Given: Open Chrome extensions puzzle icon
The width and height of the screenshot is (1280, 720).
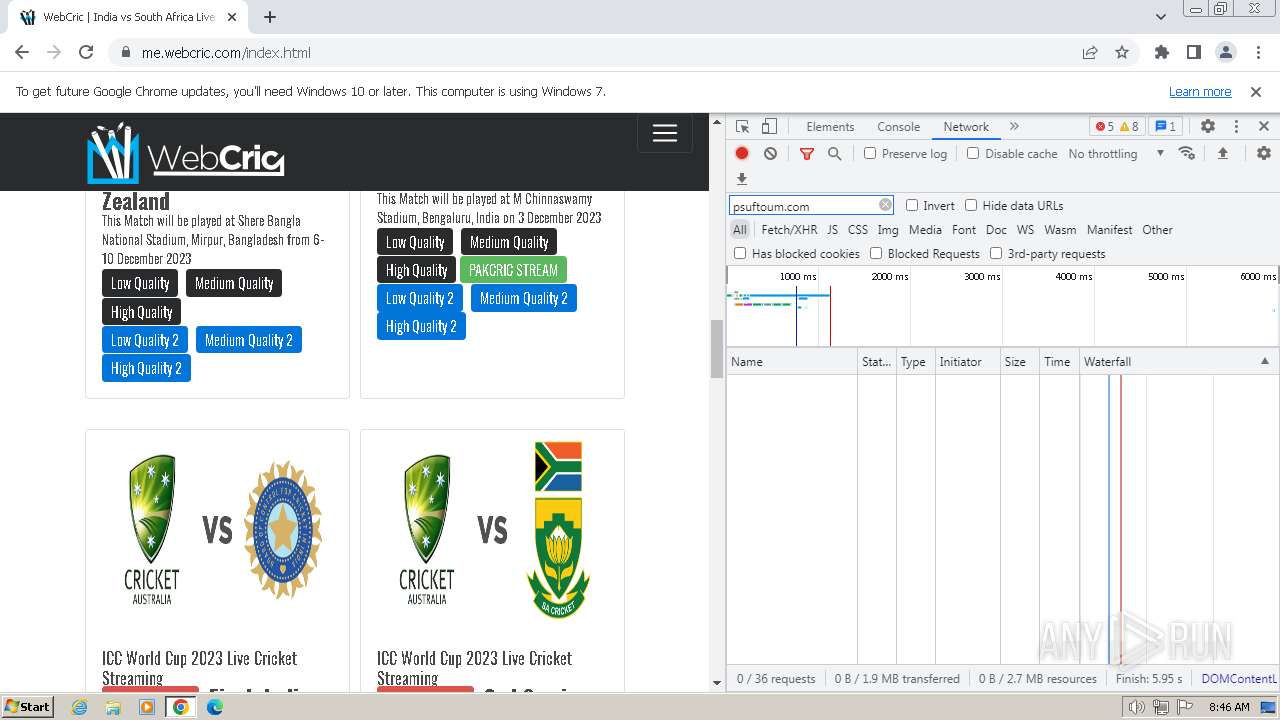Looking at the screenshot, I should point(1161,53).
